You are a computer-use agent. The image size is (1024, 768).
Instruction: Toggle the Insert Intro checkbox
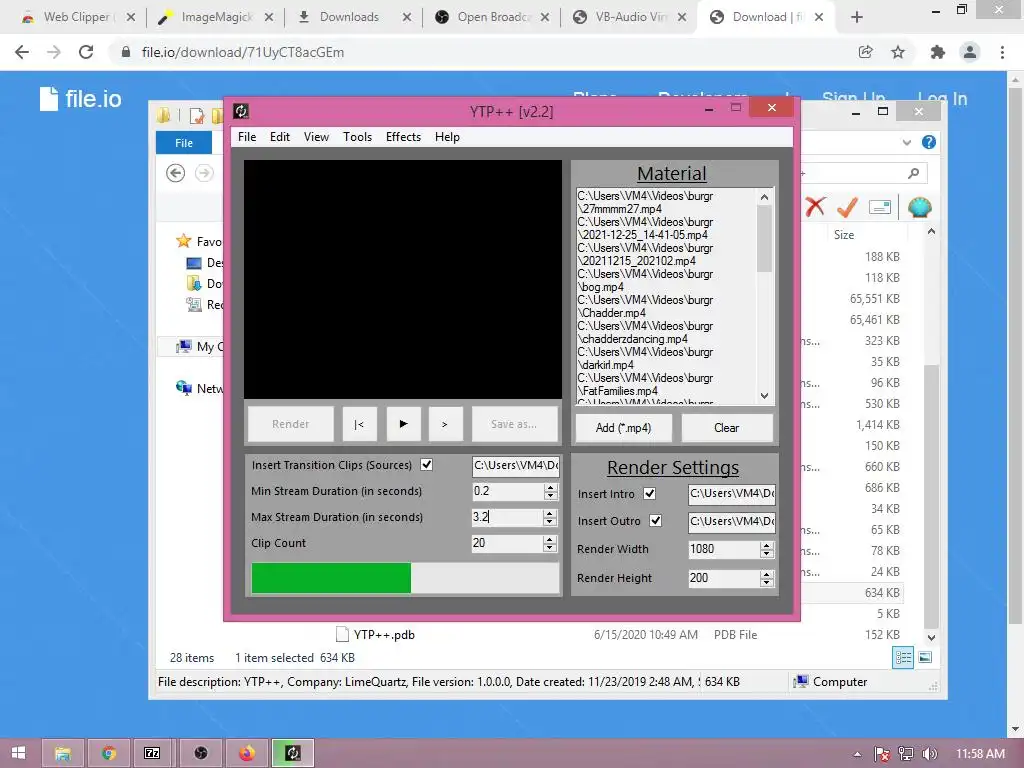(x=649, y=493)
